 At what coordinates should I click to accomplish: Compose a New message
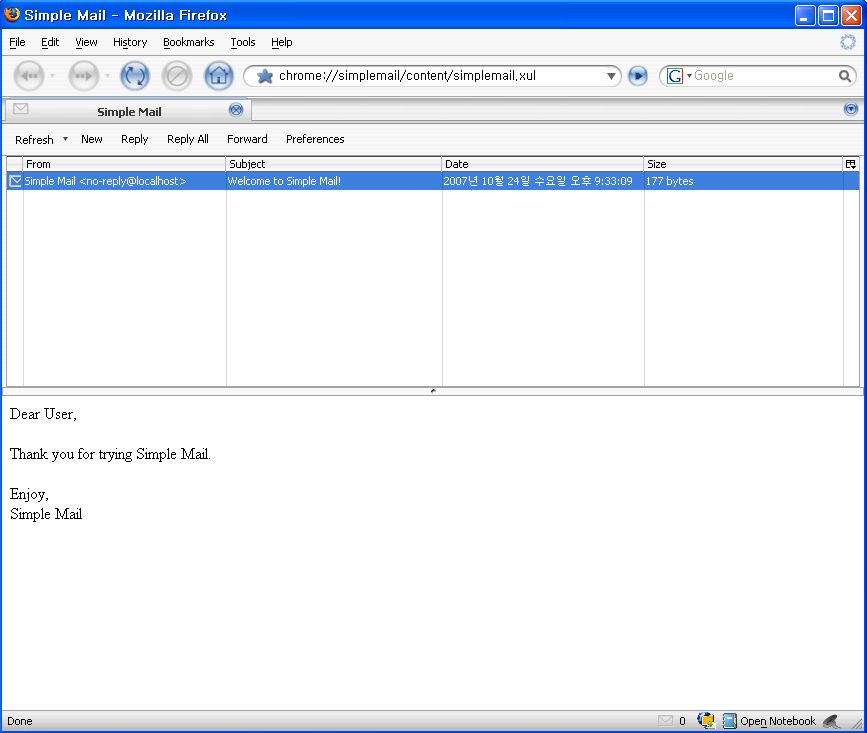92,139
